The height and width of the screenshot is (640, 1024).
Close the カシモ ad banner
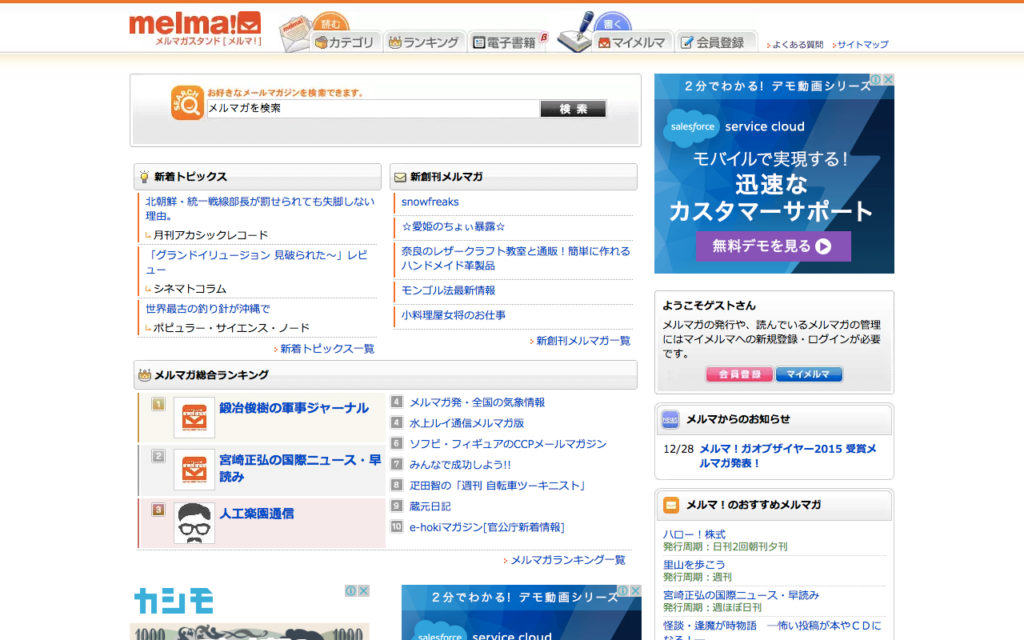pos(364,591)
